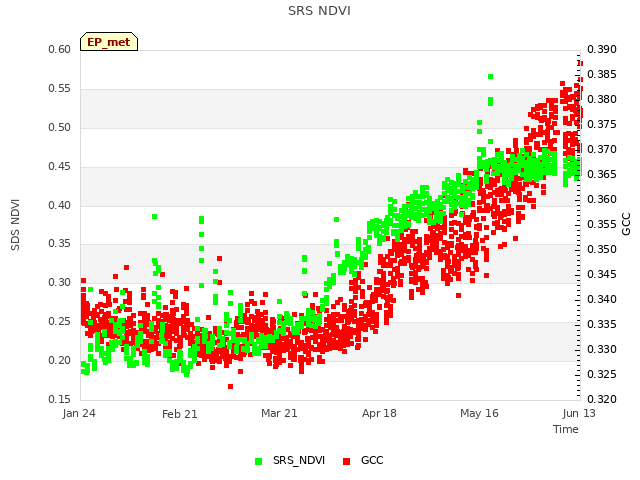Screen dimensions: 640x480
Task: Click the lowest red GCC outlier point
Action: 231,386
